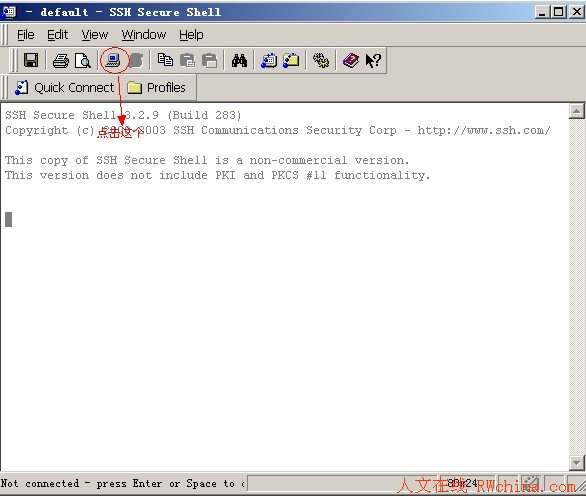586x496 pixels.
Task: Open a New Terminal Window icon
Action: coord(269,60)
